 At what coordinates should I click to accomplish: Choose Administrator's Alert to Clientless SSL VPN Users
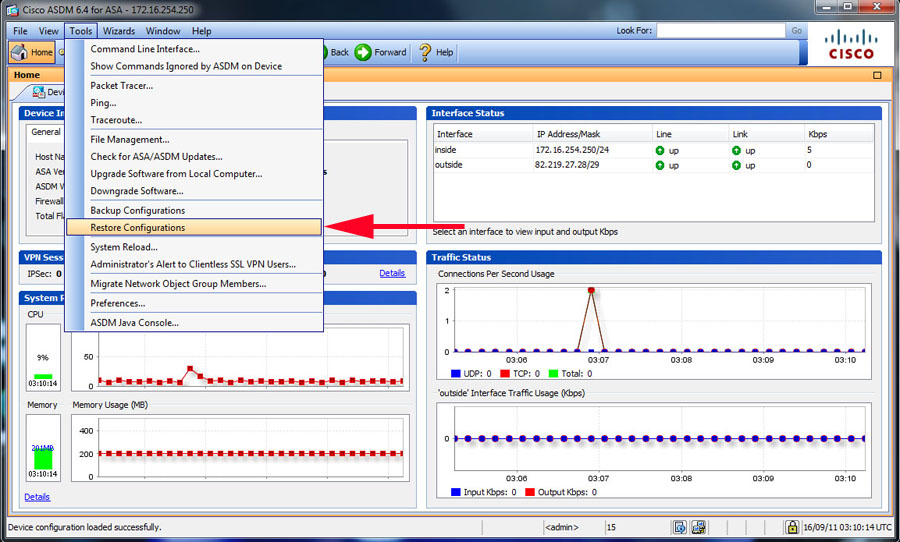tap(194, 265)
